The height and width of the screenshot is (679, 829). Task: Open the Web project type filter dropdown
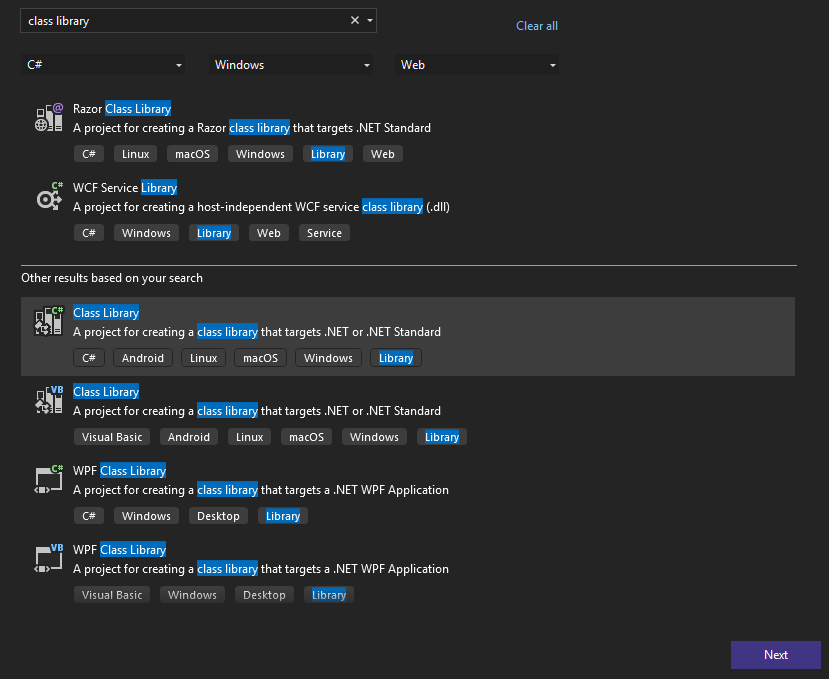[477, 65]
